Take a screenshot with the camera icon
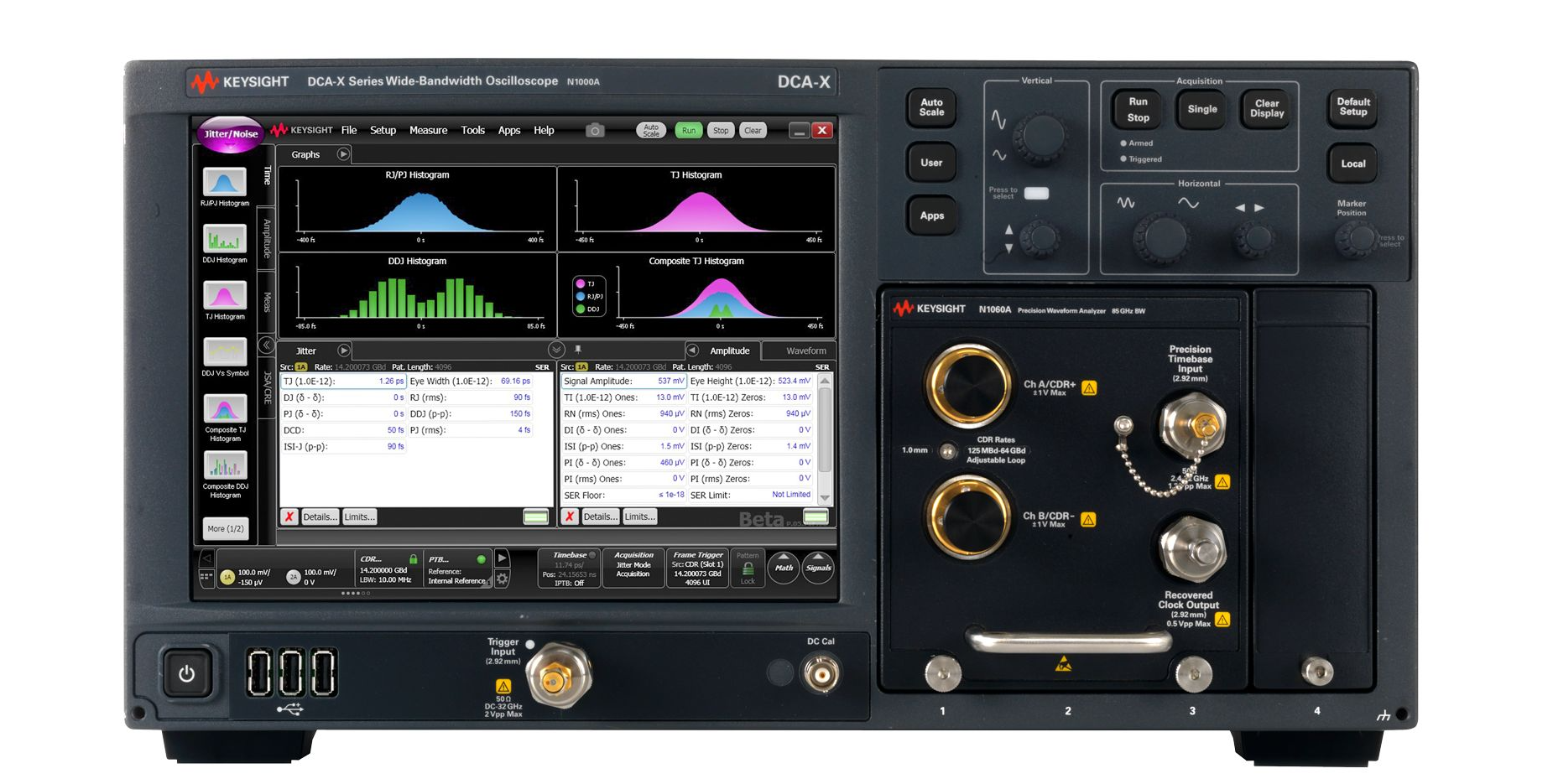 [595, 131]
